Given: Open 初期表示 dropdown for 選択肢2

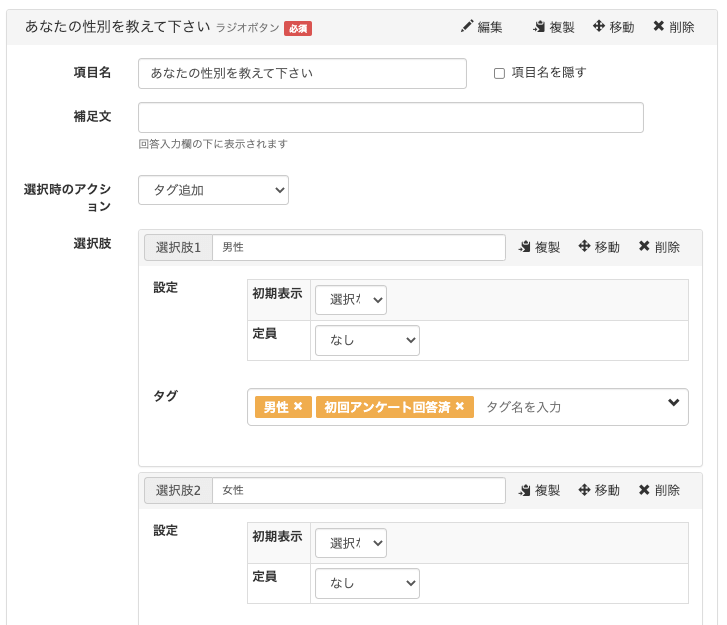Looking at the screenshot, I should click(351, 543).
